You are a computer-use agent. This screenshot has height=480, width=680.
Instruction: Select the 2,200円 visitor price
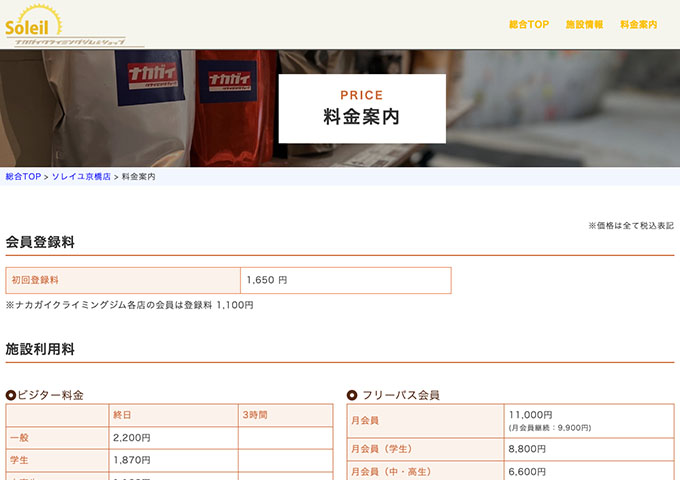click(132, 438)
